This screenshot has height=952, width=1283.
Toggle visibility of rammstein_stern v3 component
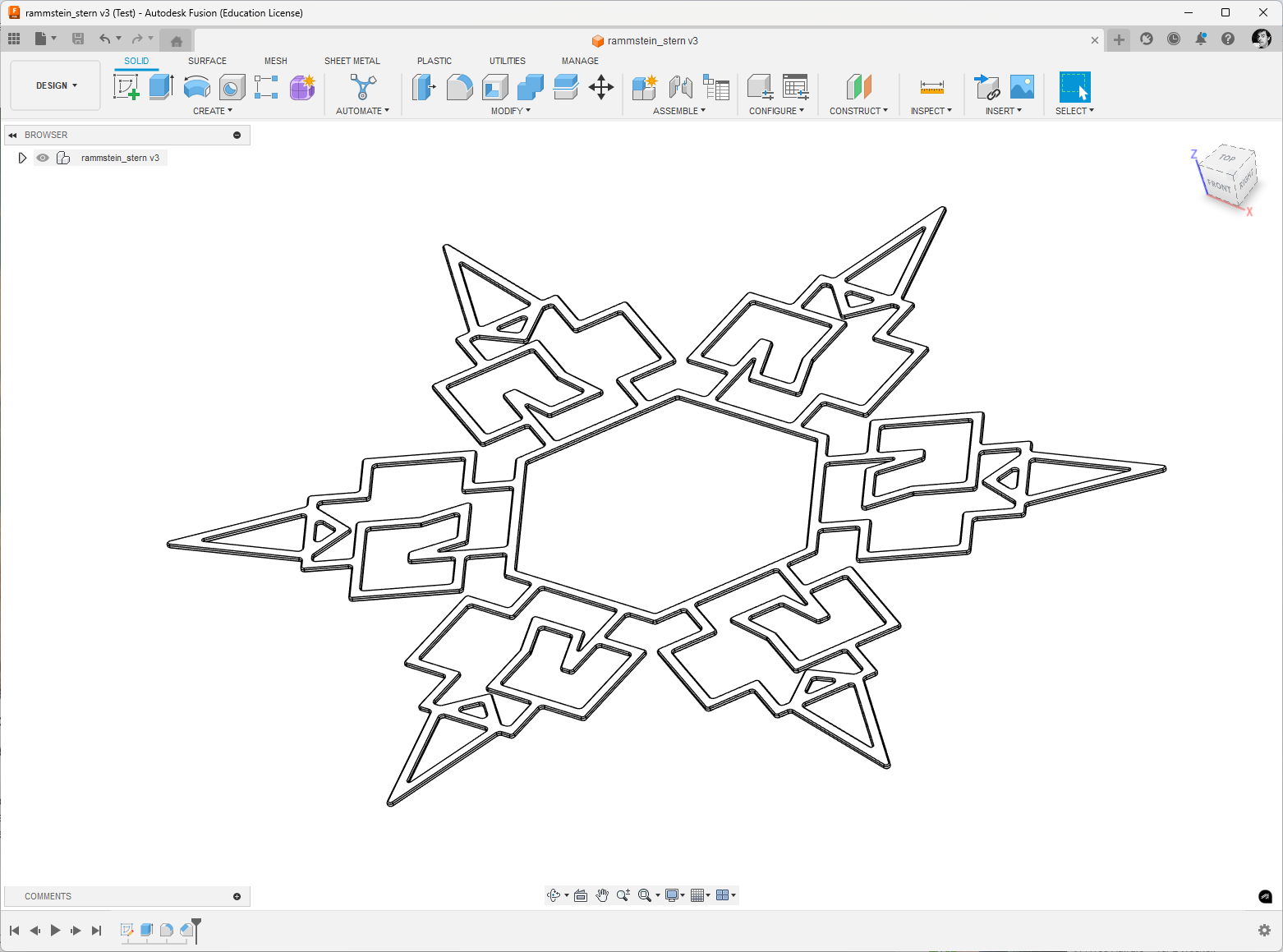[43, 158]
